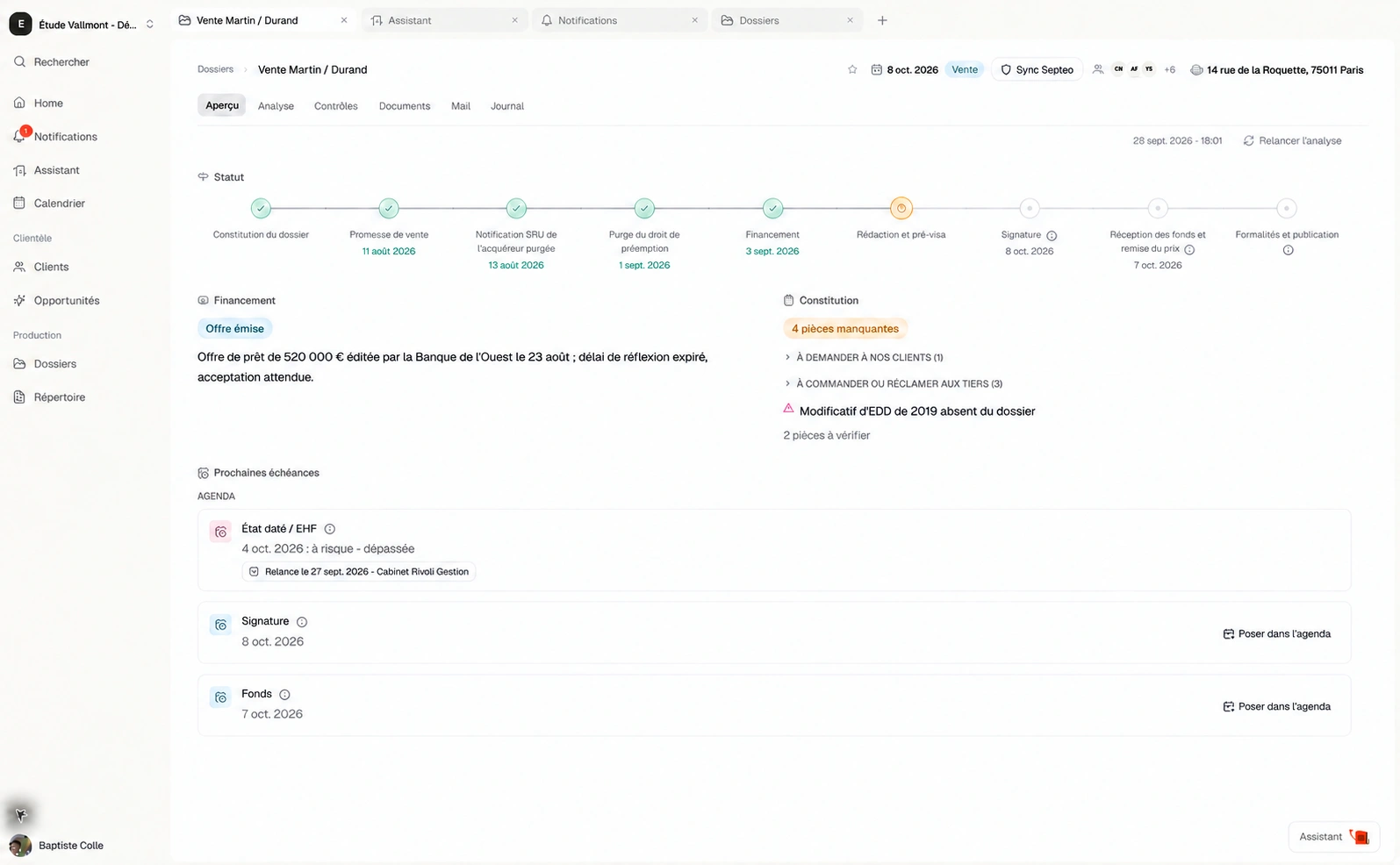Click the Relance le 27 sept. 2026 chip
The height and width of the screenshot is (865, 1400).
[x=359, y=572]
